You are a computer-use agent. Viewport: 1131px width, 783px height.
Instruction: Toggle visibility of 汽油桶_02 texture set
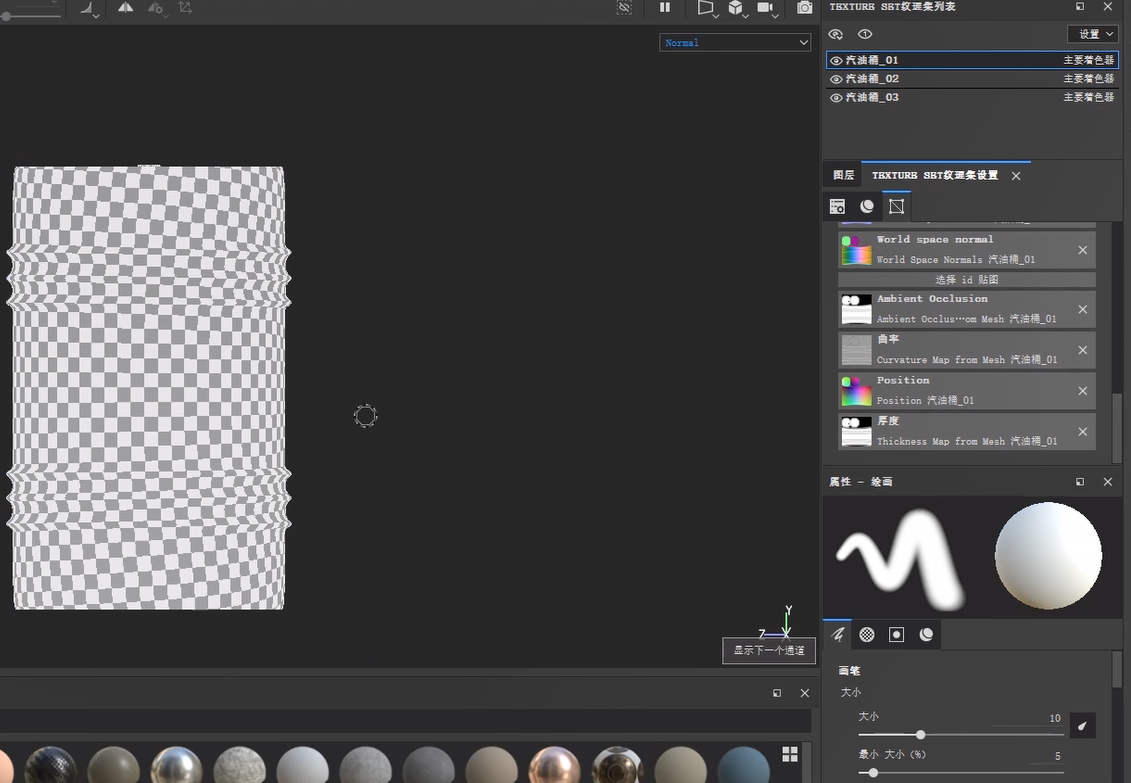pyautogui.click(x=836, y=79)
